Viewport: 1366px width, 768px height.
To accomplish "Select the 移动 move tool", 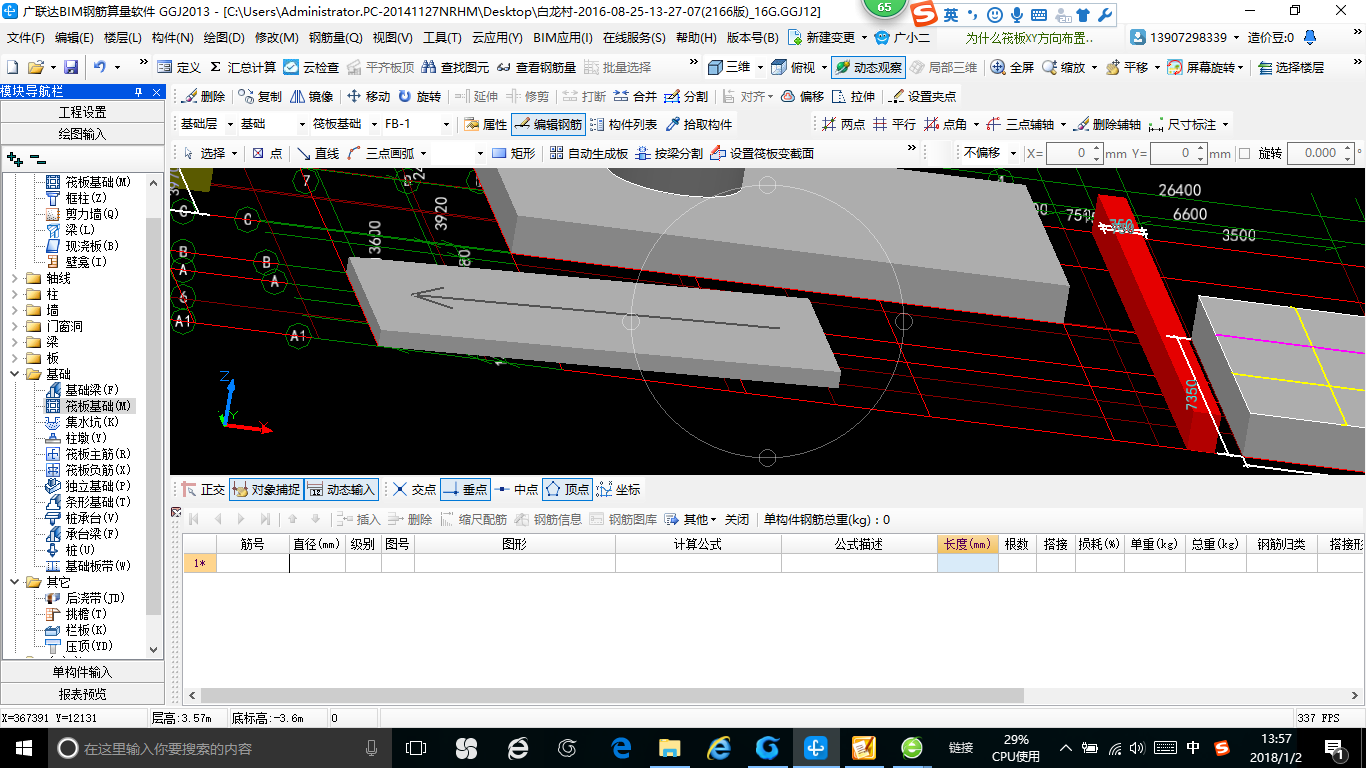I will tap(368, 96).
